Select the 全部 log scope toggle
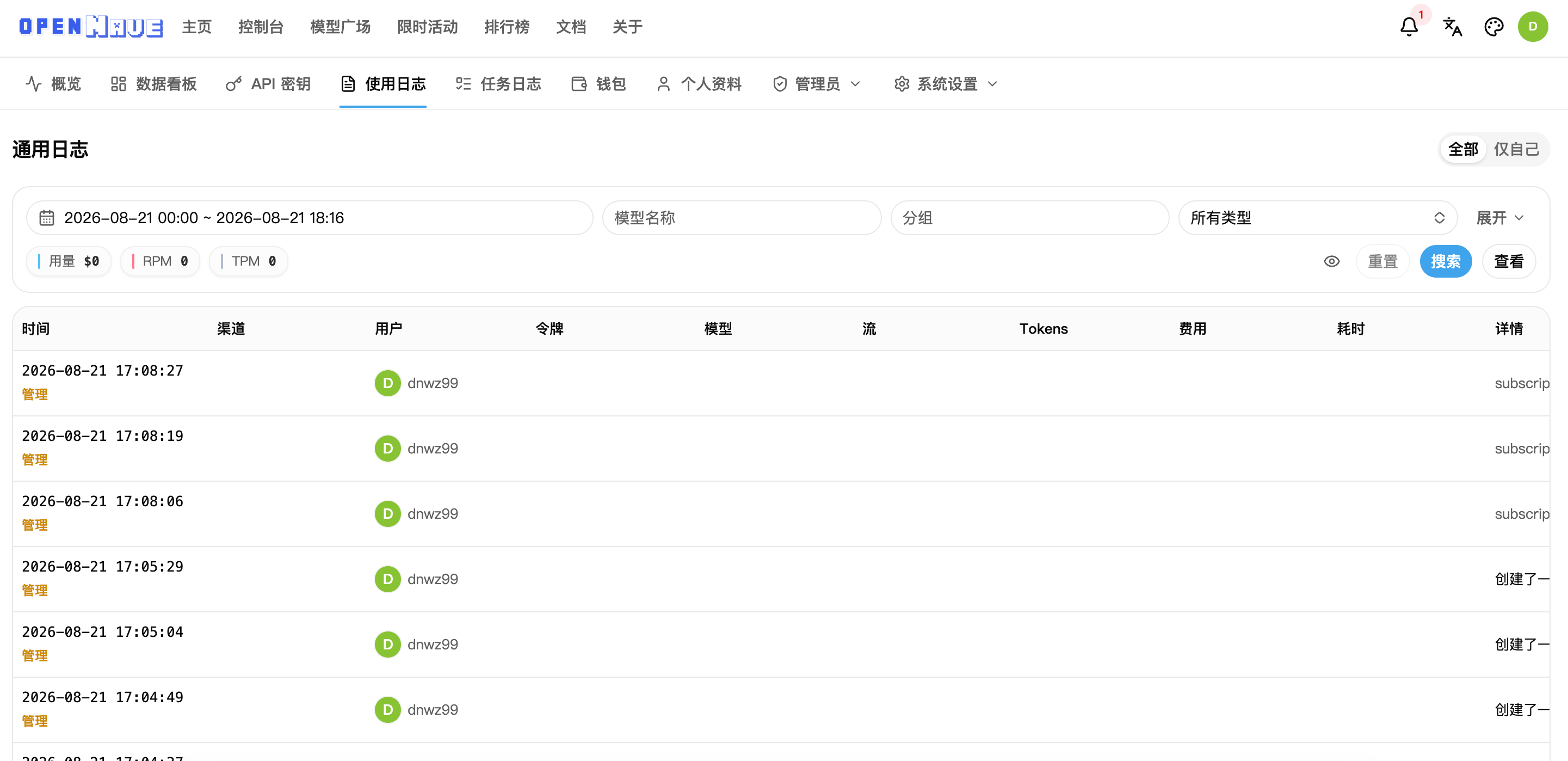 pos(1462,149)
